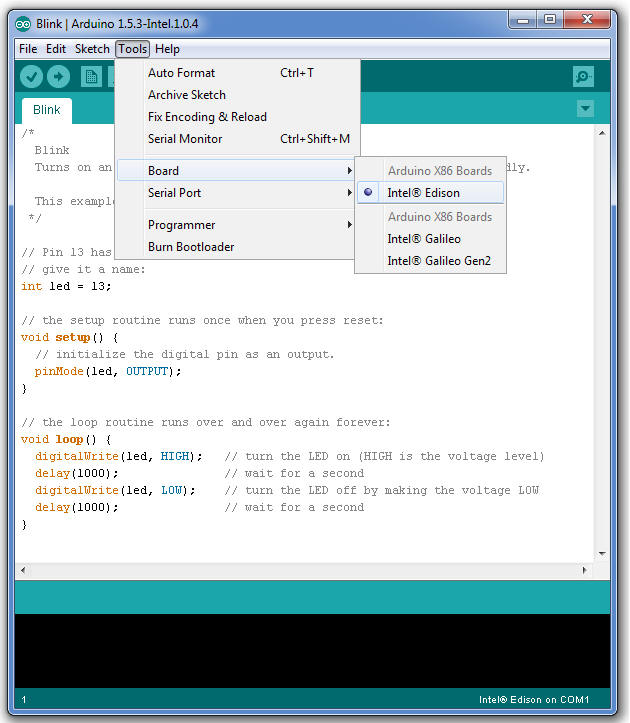Click horizontal scrollbar left arrow
This screenshot has width=630, height=723.
(x=23, y=570)
